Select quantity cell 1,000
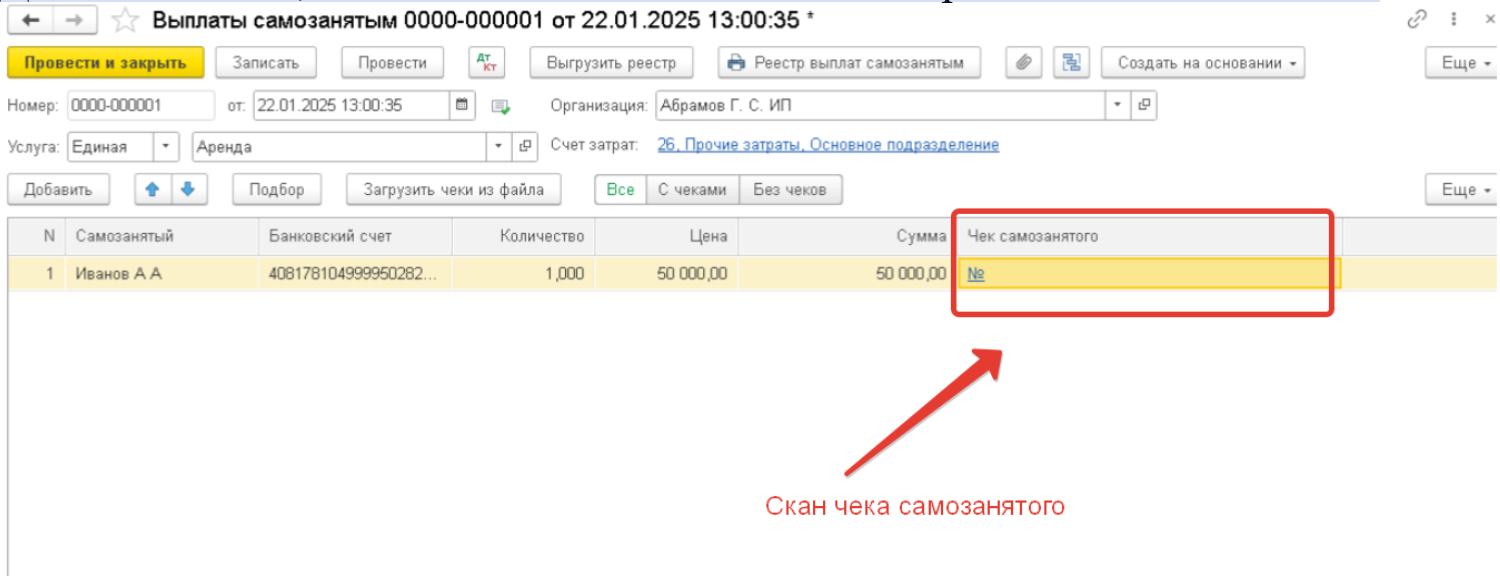Screen dimensions: 1500x576 click(x=524, y=273)
